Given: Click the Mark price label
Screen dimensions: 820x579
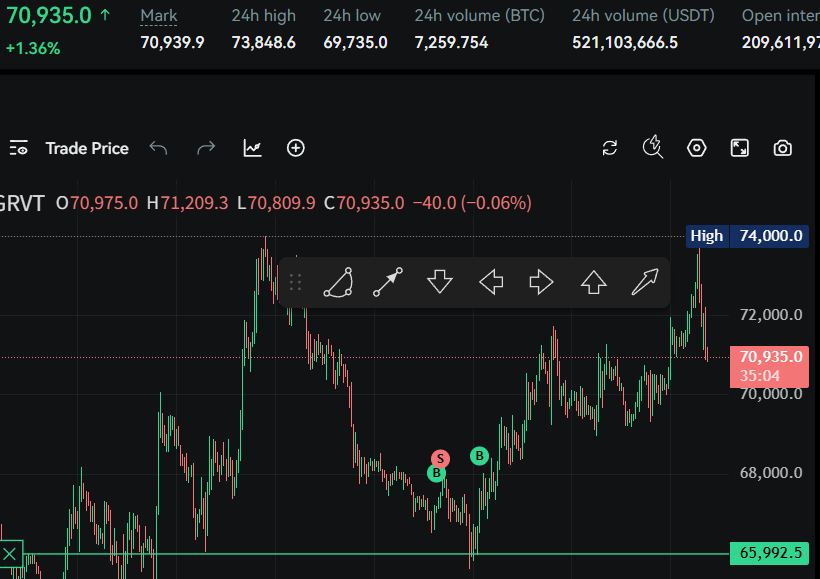Looking at the screenshot, I should tap(159, 16).
